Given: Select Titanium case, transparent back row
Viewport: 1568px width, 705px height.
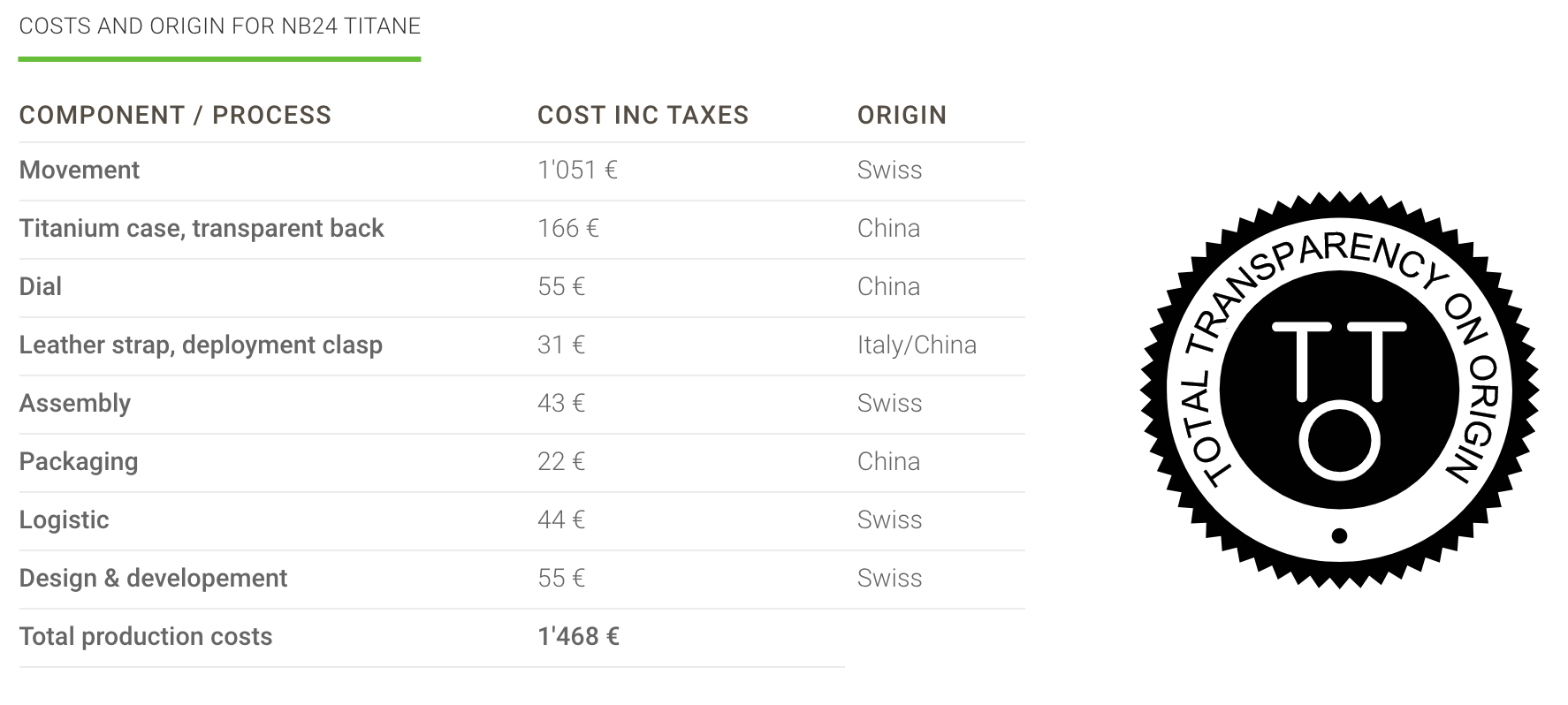Looking at the screenshot, I should point(521,229).
